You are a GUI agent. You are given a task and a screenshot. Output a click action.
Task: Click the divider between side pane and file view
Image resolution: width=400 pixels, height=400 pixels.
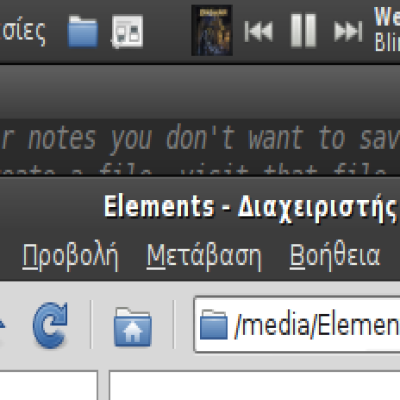pos(103,385)
